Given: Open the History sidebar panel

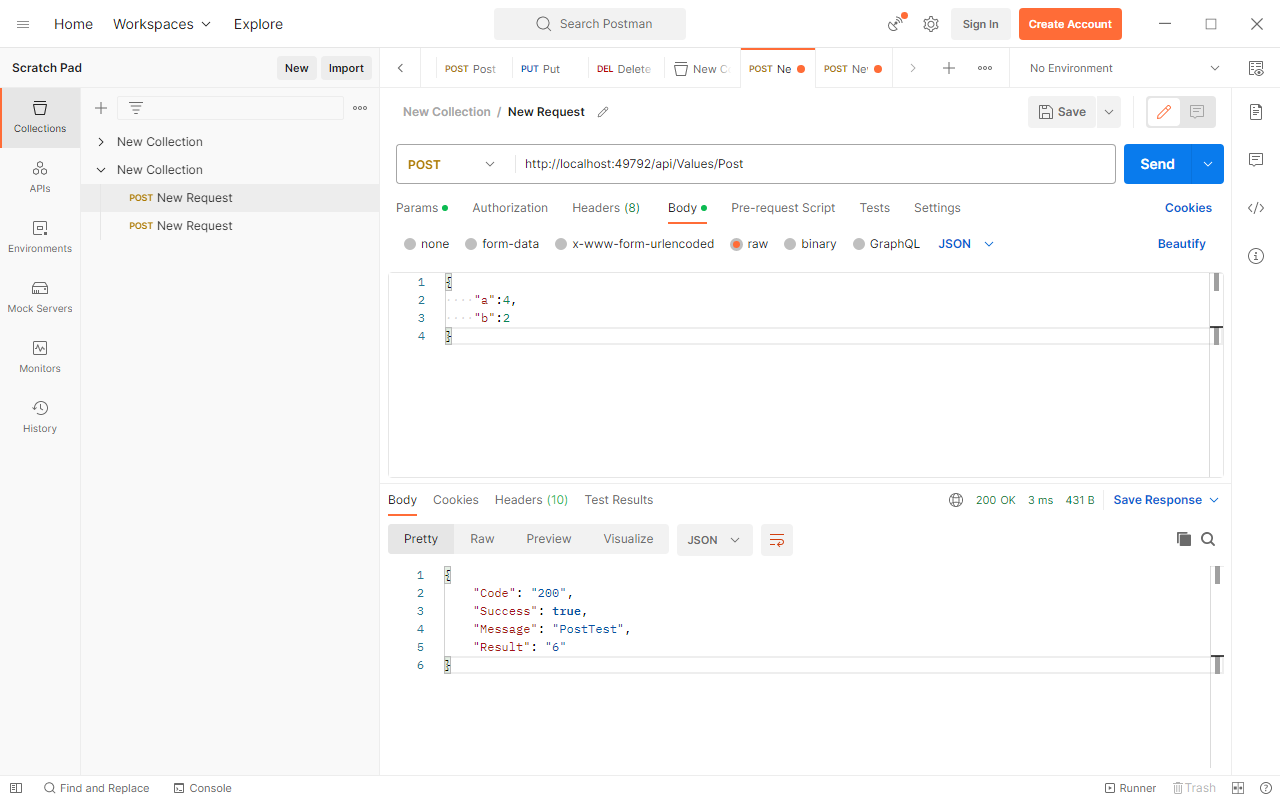Looking at the screenshot, I should pyautogui.click(x=40, y=417).
